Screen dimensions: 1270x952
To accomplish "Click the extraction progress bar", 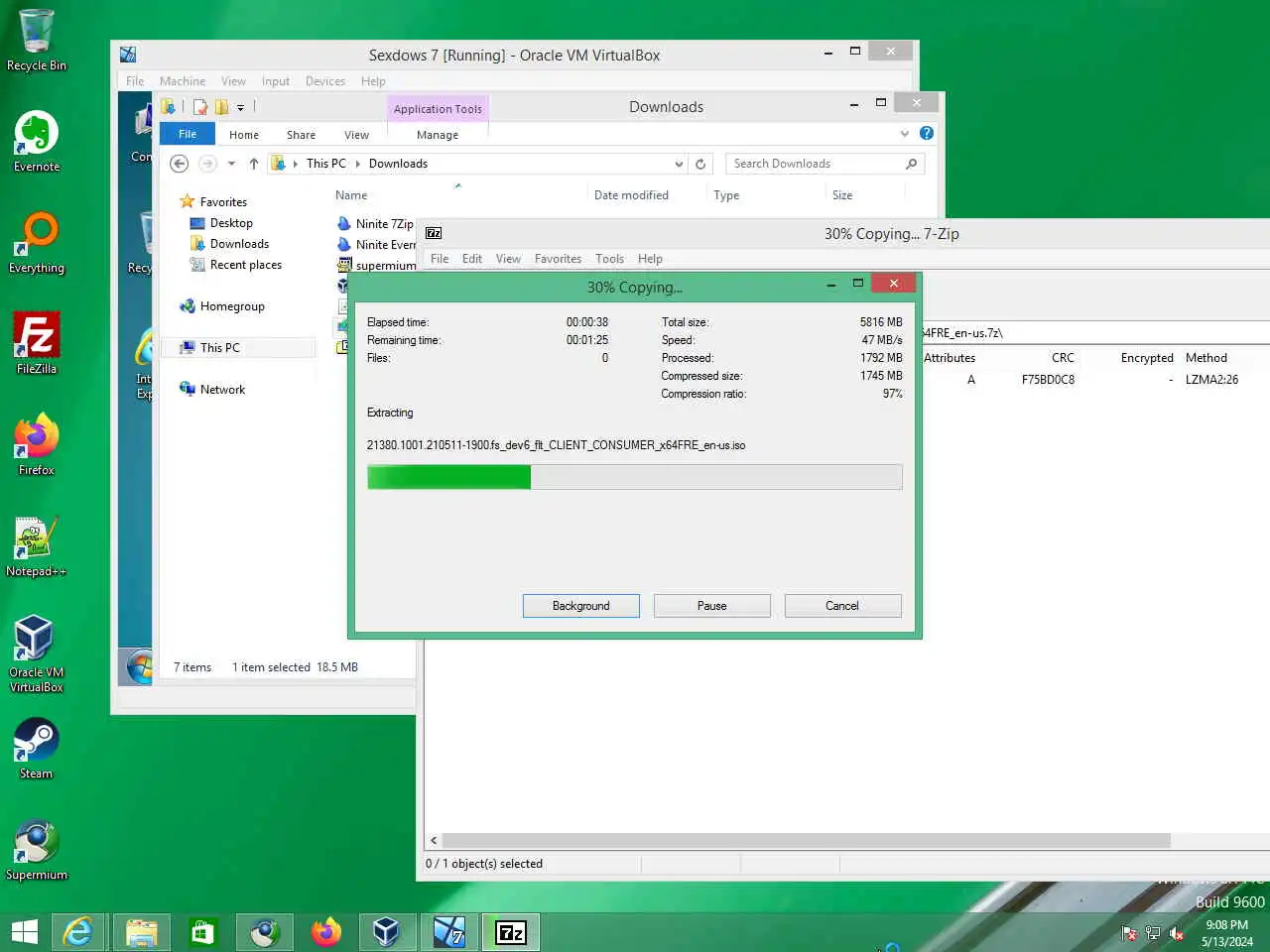I will tap(635, 477).
